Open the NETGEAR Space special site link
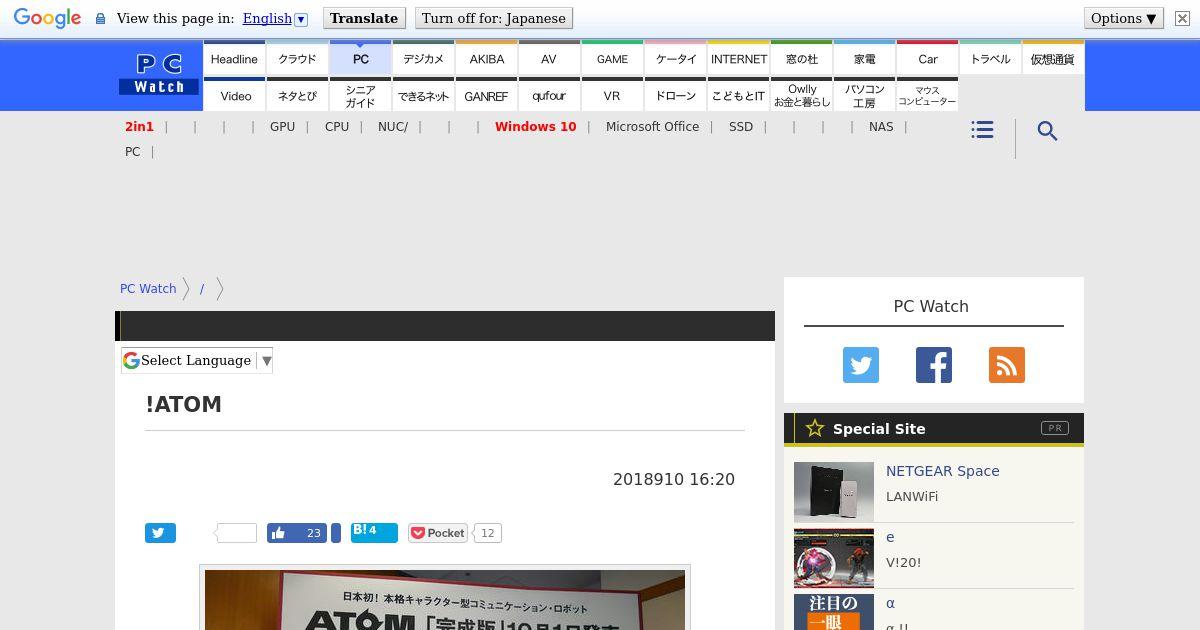 tap(942, 471)
